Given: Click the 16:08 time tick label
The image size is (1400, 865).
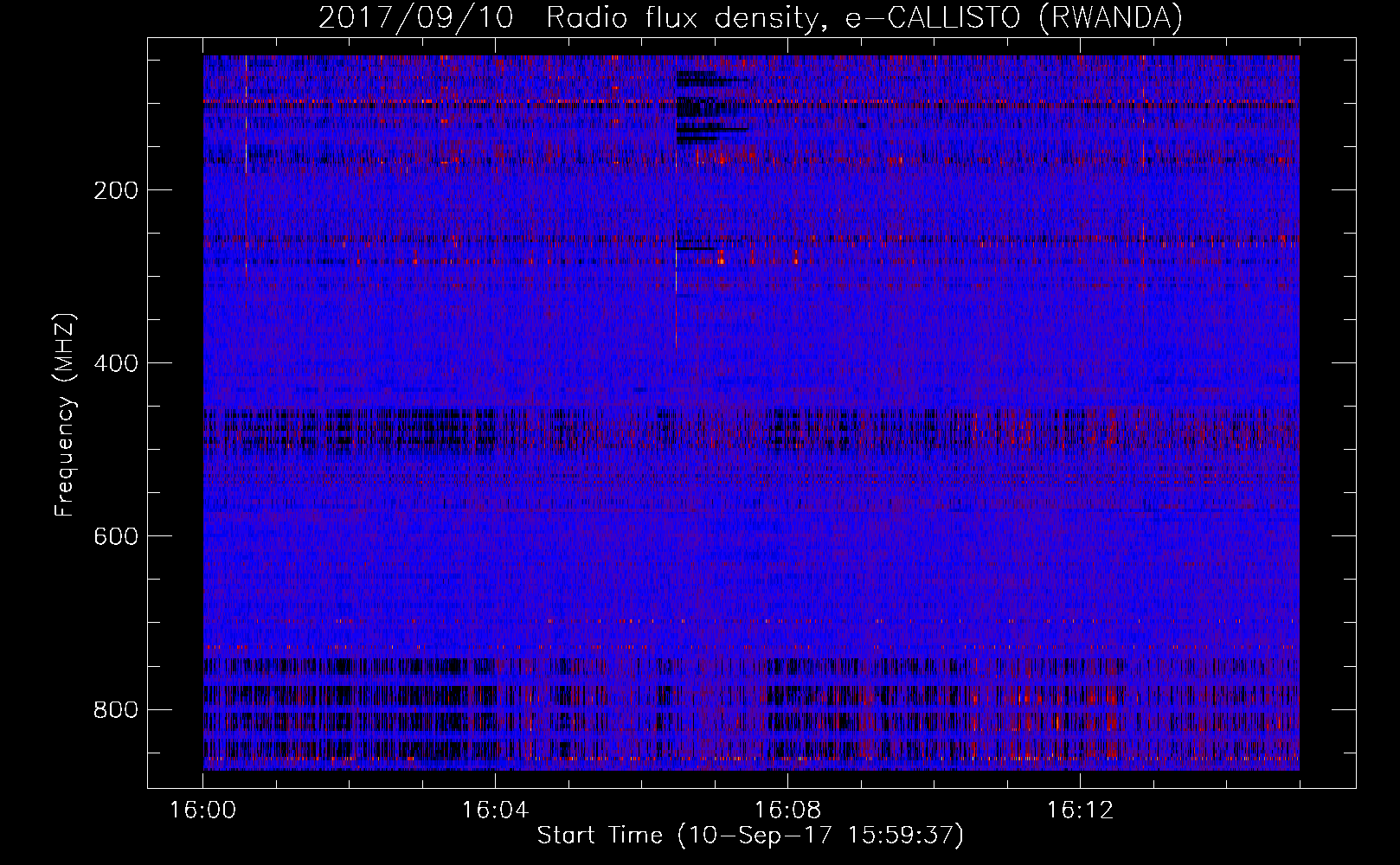Looking at the screenshot, I should point(787,811).
